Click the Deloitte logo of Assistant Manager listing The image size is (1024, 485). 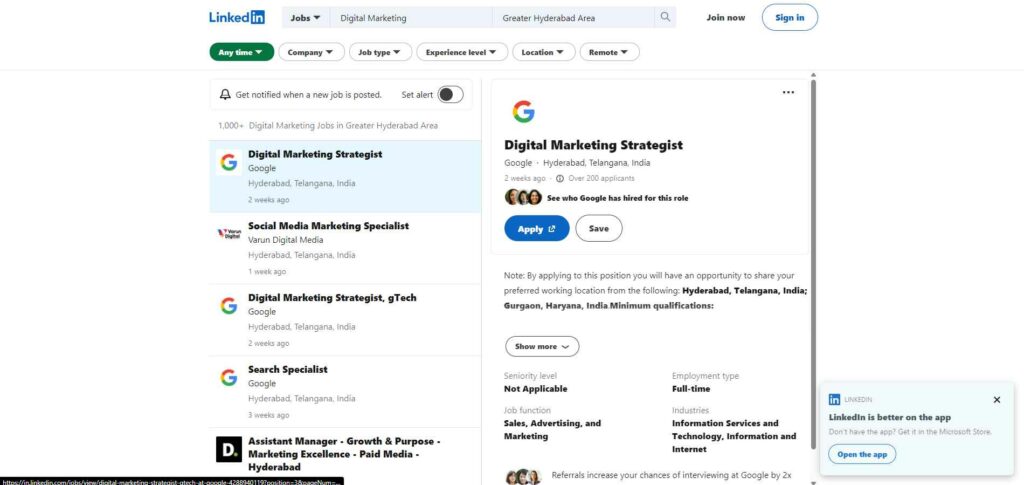[x=229, y=449]
